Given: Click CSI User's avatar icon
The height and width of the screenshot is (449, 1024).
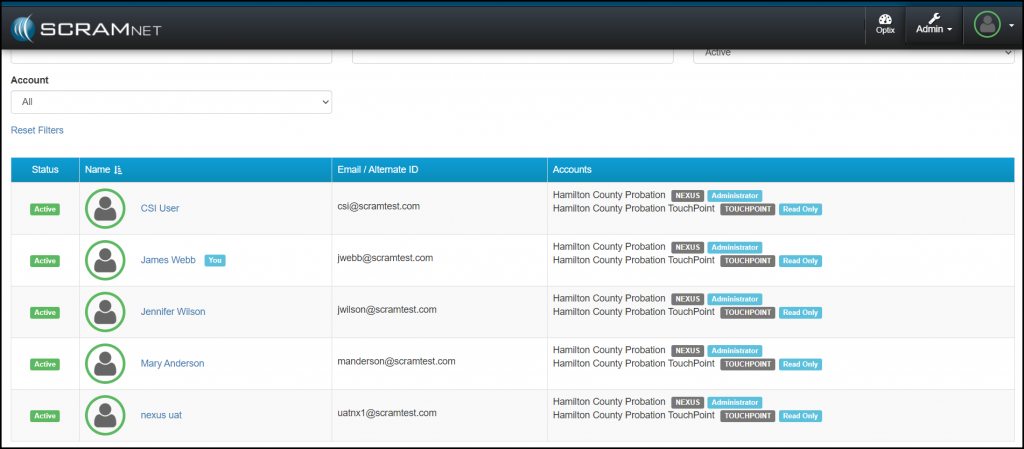Looking at the screenshot, I should click(105, 208).
